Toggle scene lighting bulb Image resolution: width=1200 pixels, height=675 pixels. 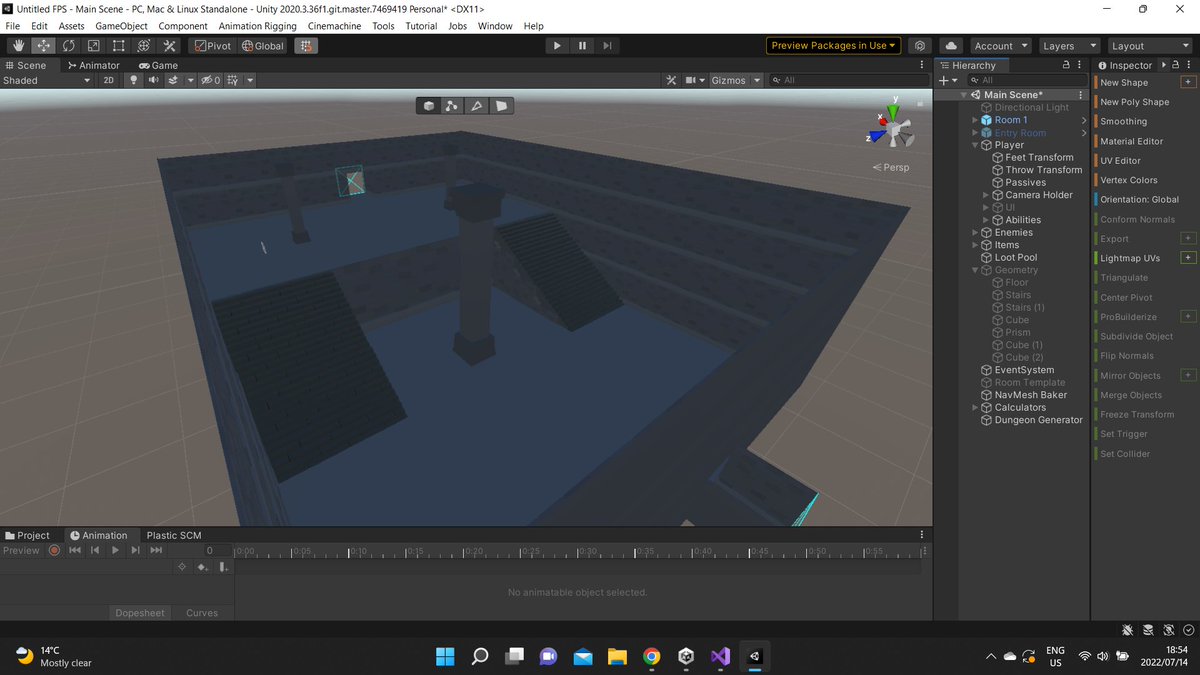coord(133,80)
